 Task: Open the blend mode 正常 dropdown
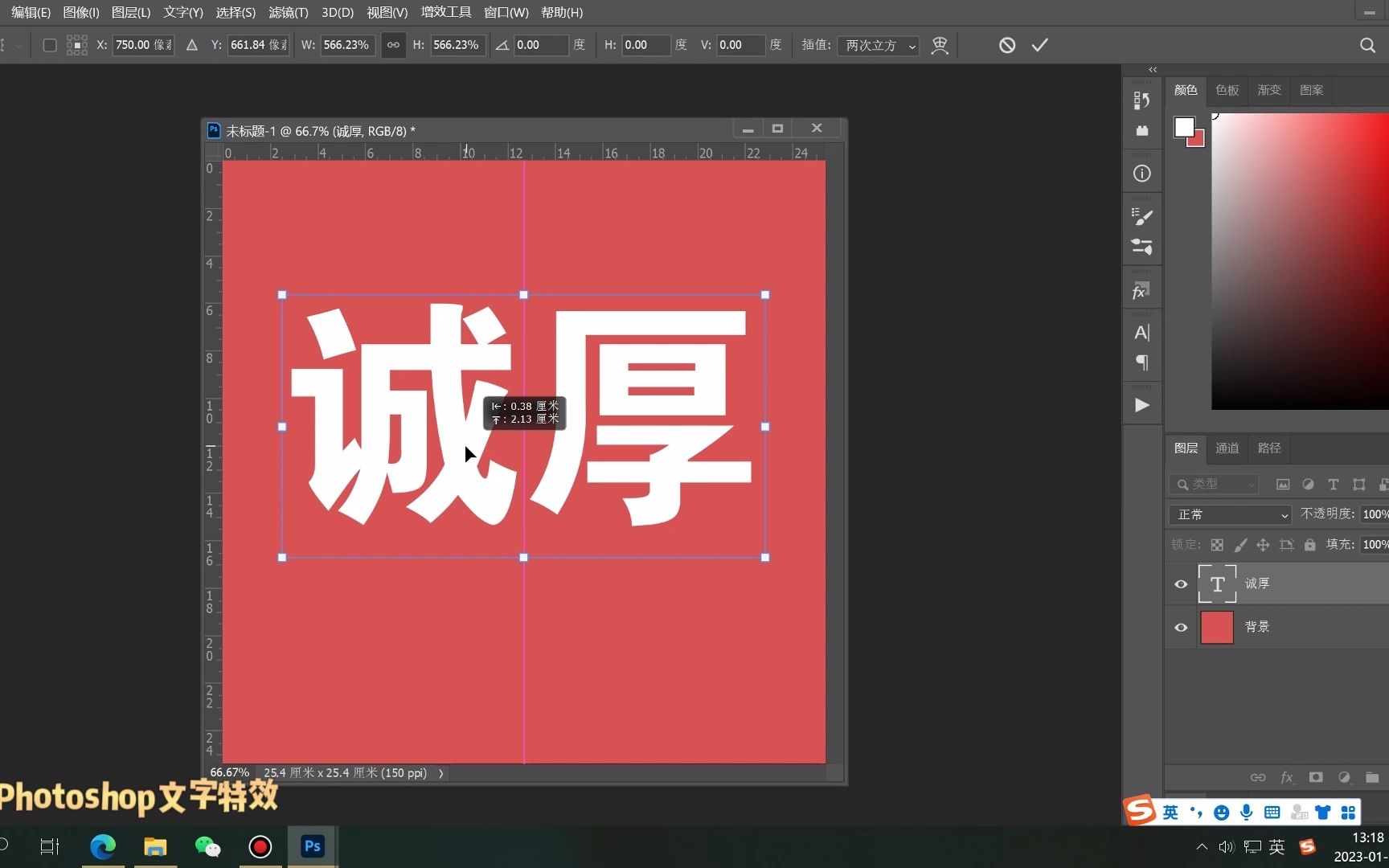pos(1230,514)
